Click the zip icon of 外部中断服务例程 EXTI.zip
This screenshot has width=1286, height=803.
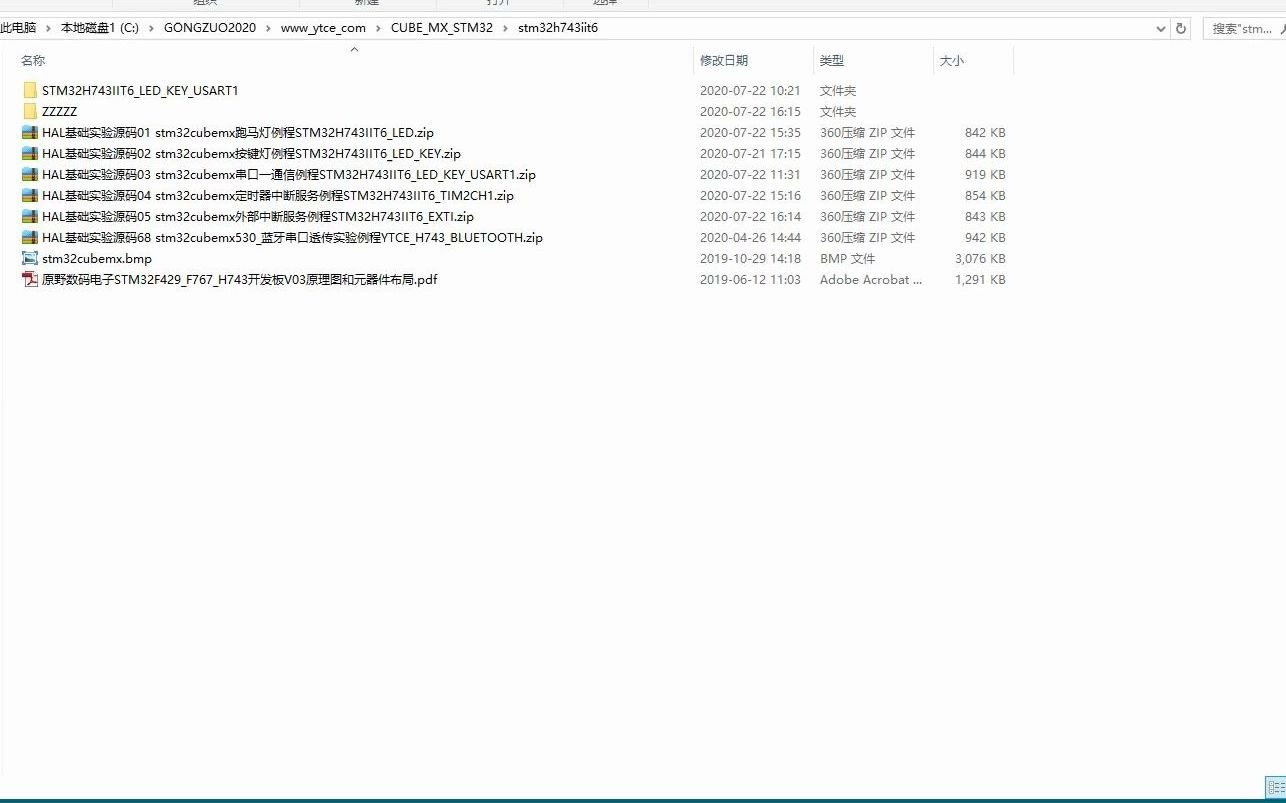30,217
